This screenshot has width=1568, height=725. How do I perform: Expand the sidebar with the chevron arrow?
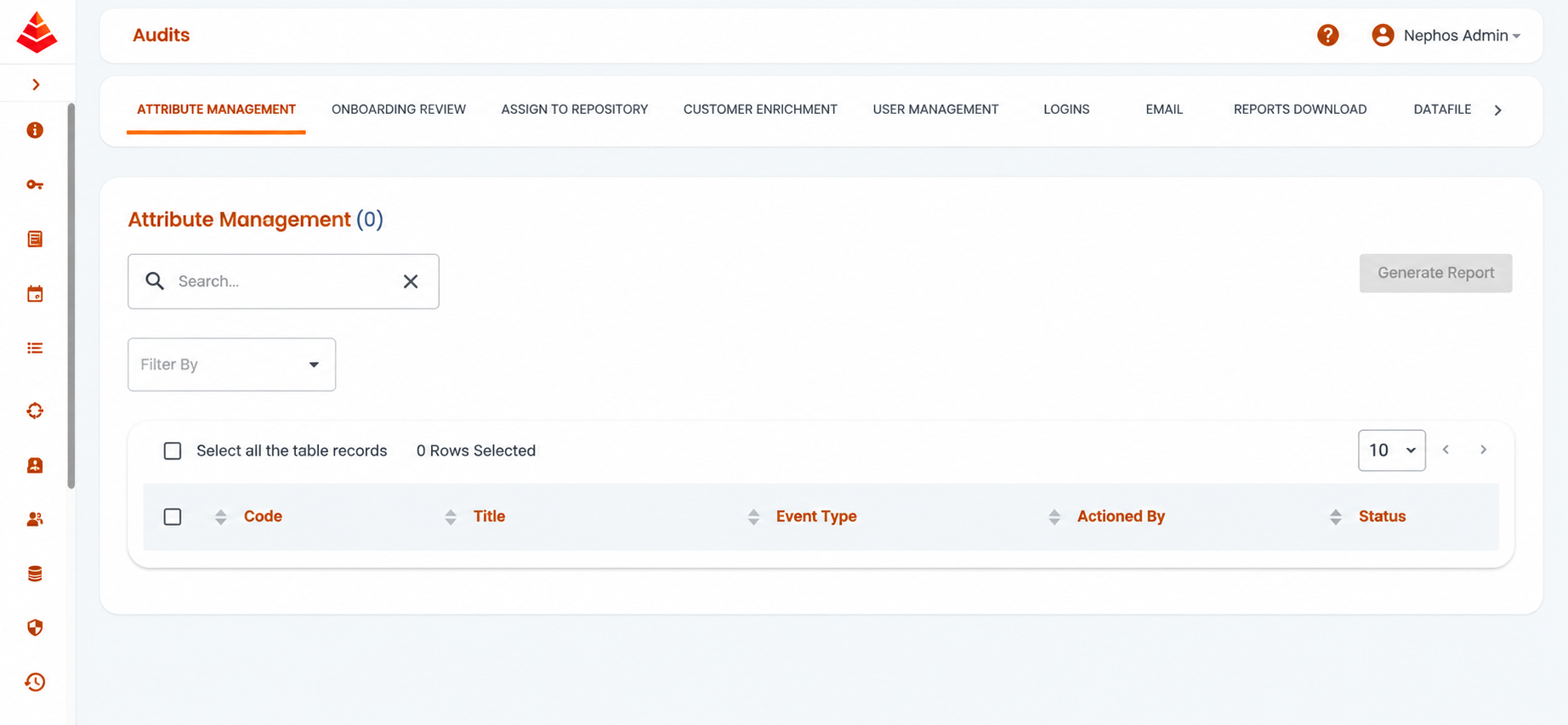(36, 84)
